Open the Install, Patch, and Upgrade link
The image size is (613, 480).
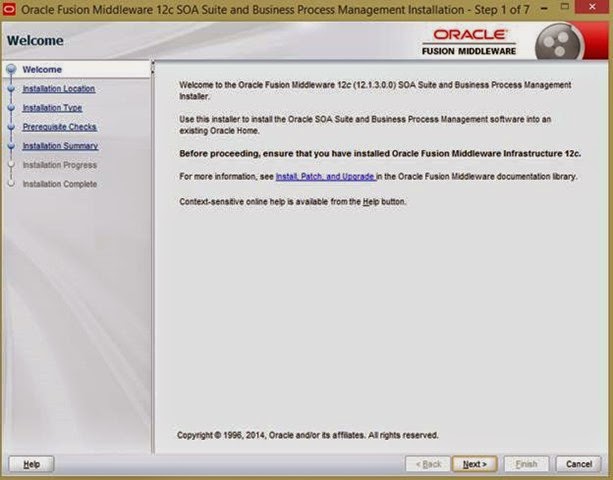(x=326, y=177)
